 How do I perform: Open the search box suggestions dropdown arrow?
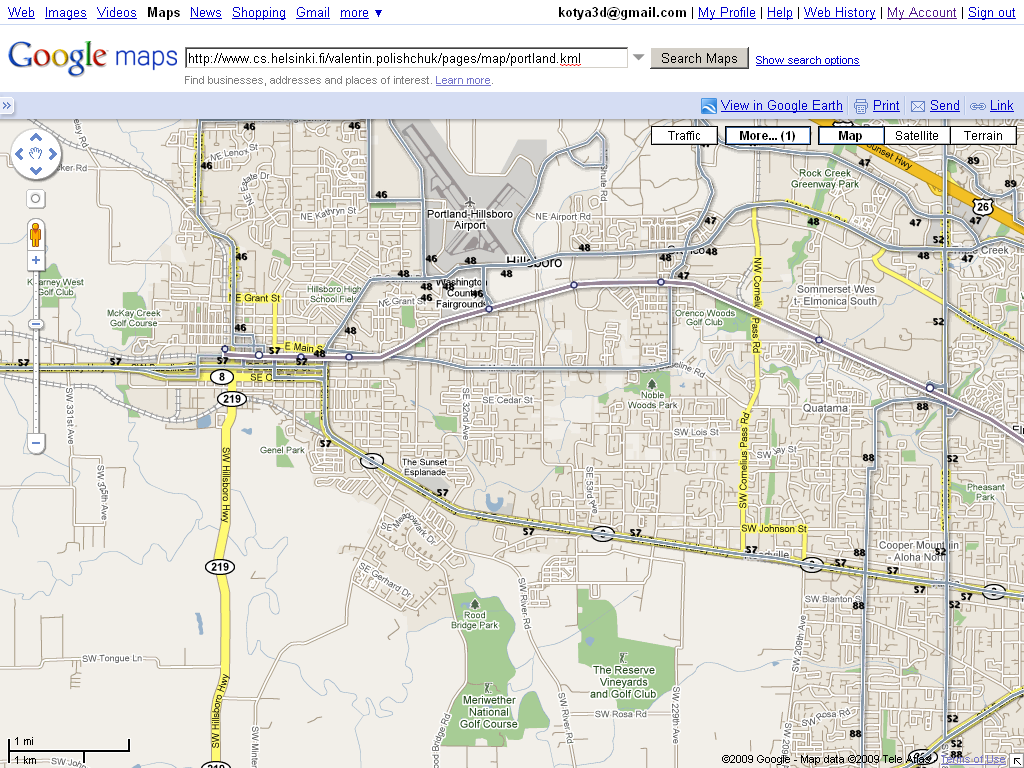coord(639,58)
